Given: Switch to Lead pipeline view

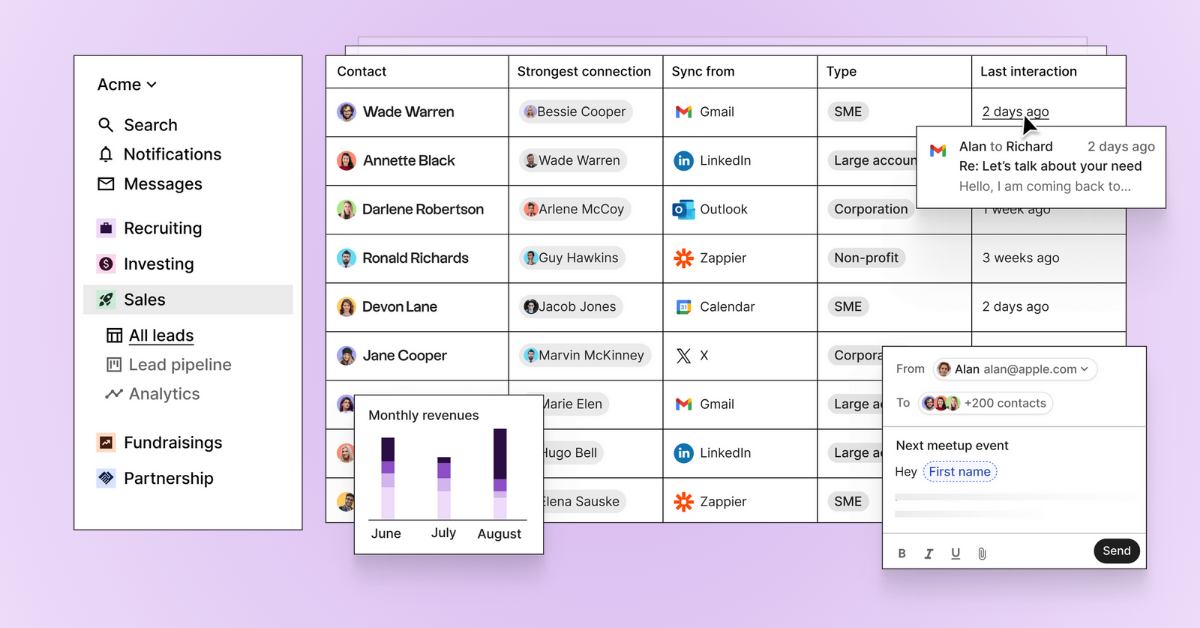Looking at the screenshot, I should tap(179, 365).
